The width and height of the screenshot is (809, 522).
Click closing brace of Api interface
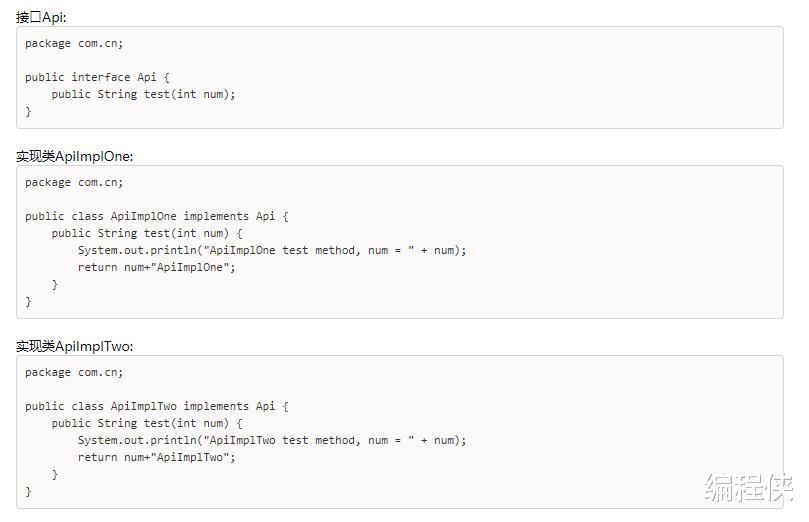point(28,111)
